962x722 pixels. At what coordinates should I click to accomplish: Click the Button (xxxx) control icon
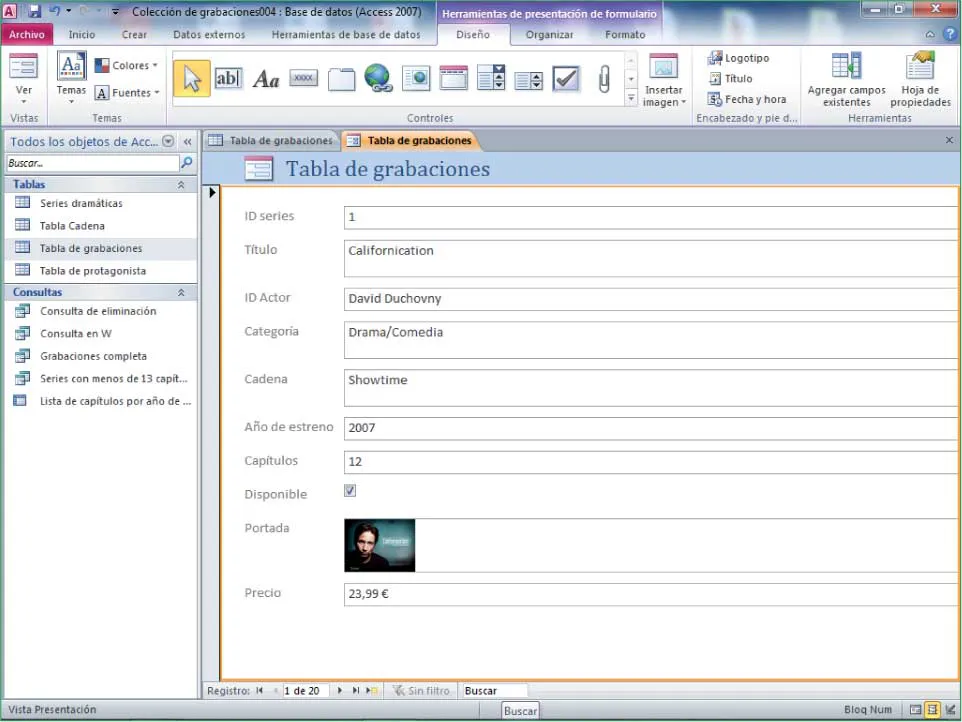[304, 78]
